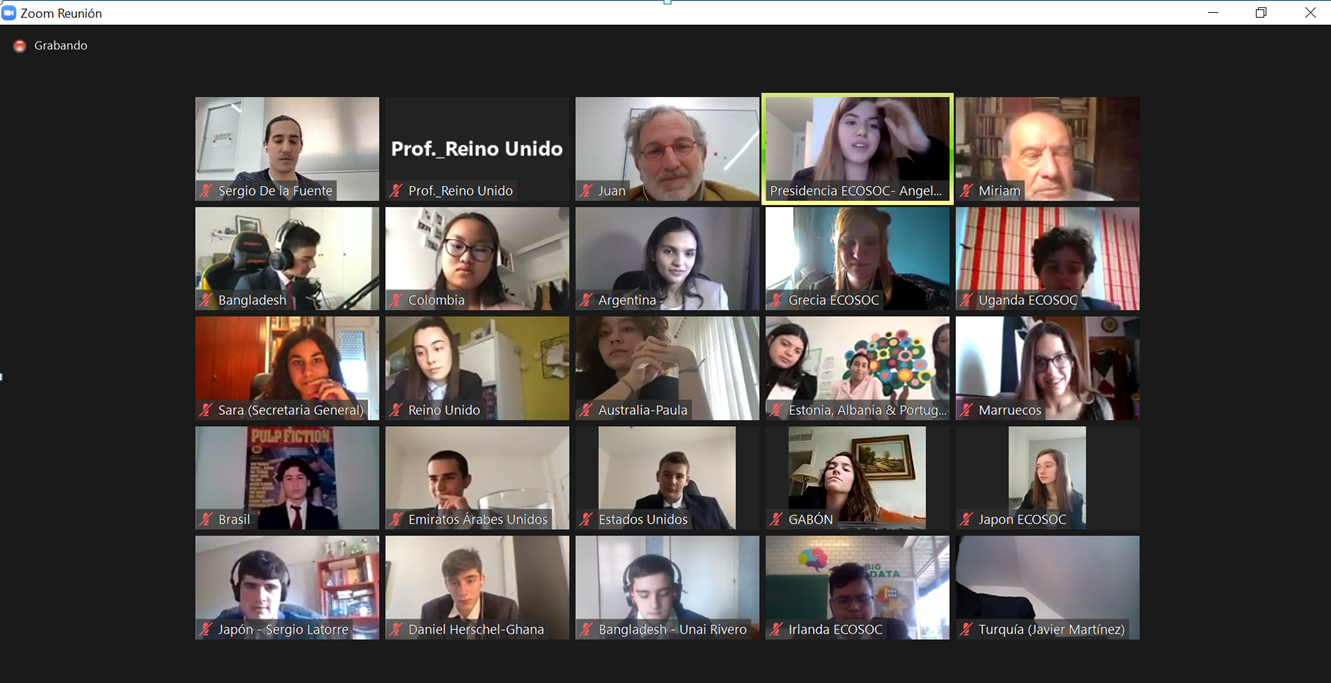Click muted mic icon beside Marruecos name
1331x683 pixels.
(x=966, y=410)
